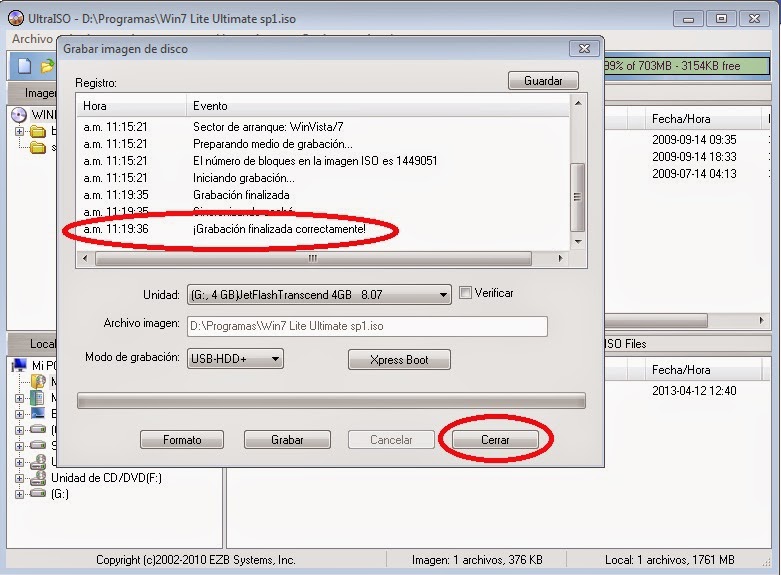781x575 pixels.
Task: Select the folder-with-disc icon under Mi PC
Action: 38,381
